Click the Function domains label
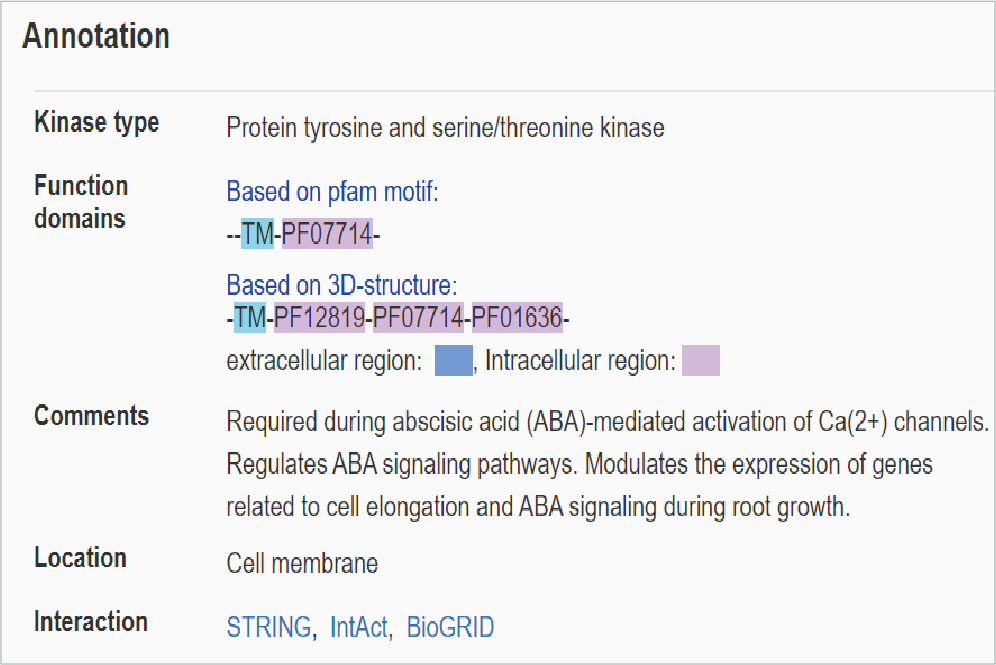This screenshot has width=996, height=665. tap(81, 202)
